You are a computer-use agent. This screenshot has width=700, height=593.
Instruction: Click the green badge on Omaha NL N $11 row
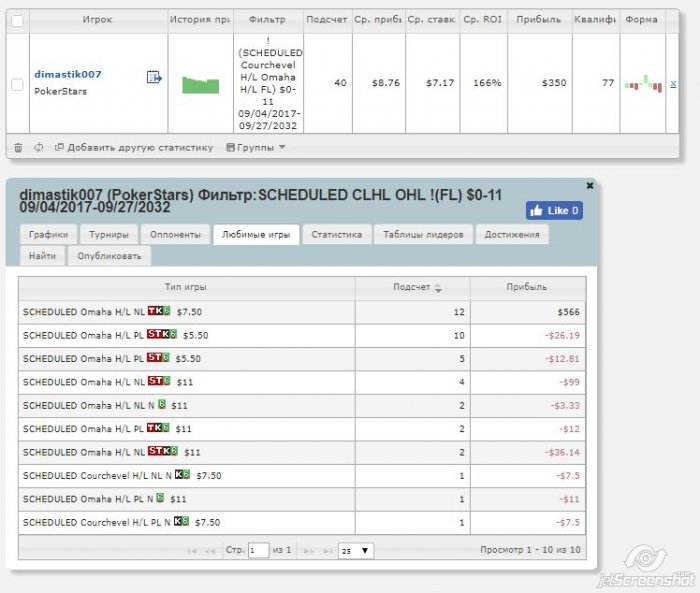162,404
